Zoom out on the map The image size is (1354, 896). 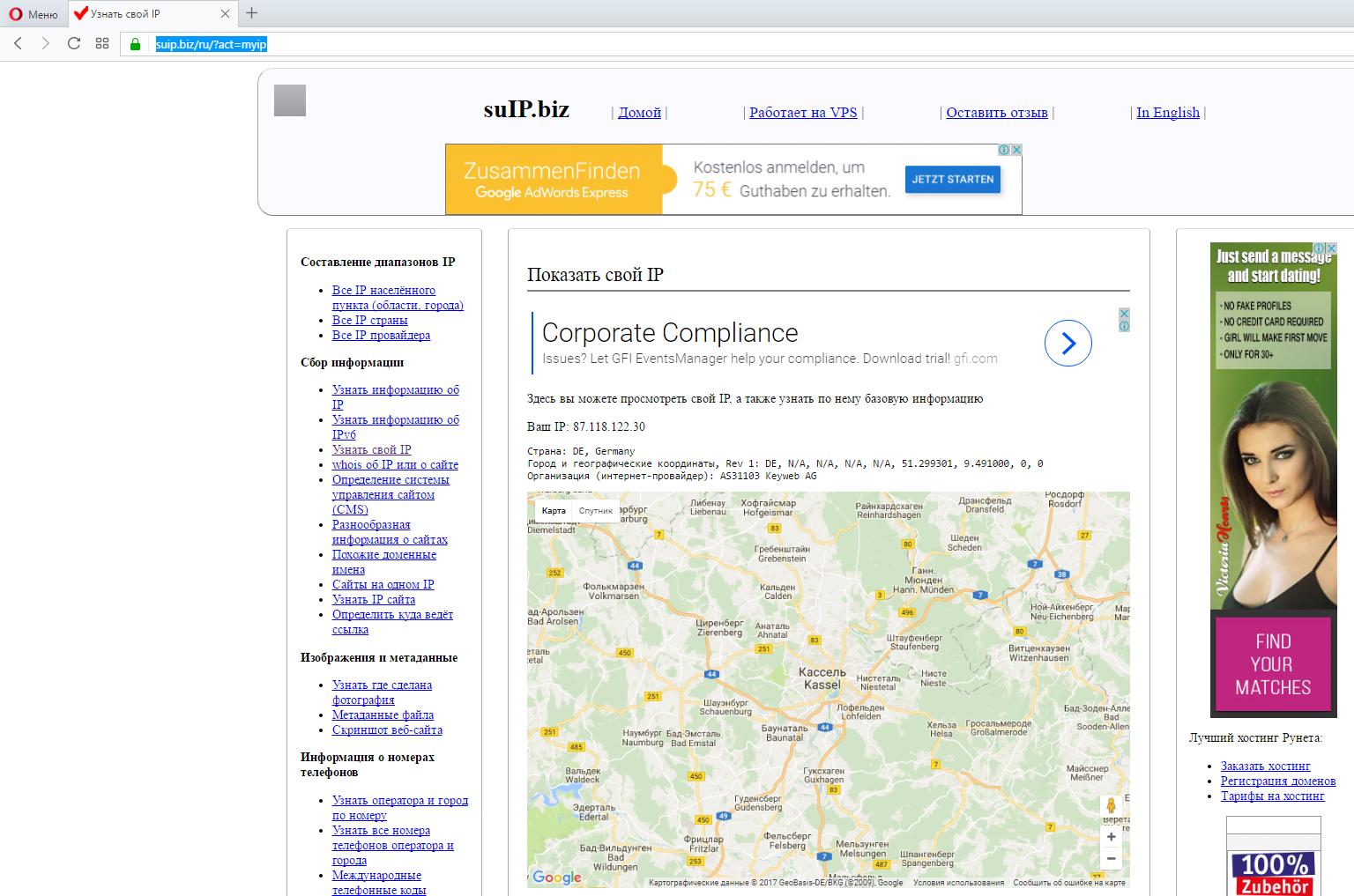pyautogui.click(x=1111, y=858)
